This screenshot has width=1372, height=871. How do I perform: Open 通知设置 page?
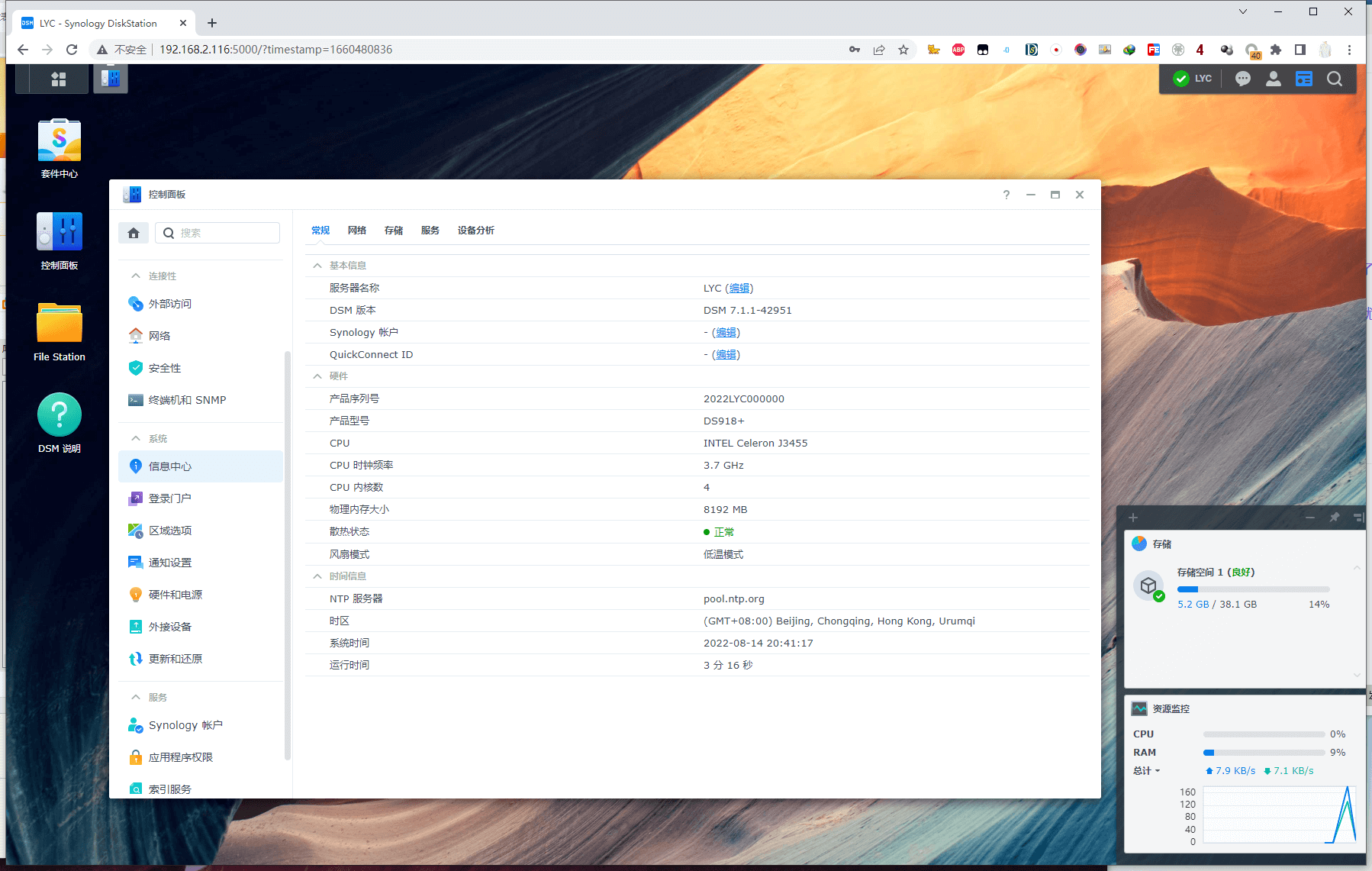pos(201,563)
